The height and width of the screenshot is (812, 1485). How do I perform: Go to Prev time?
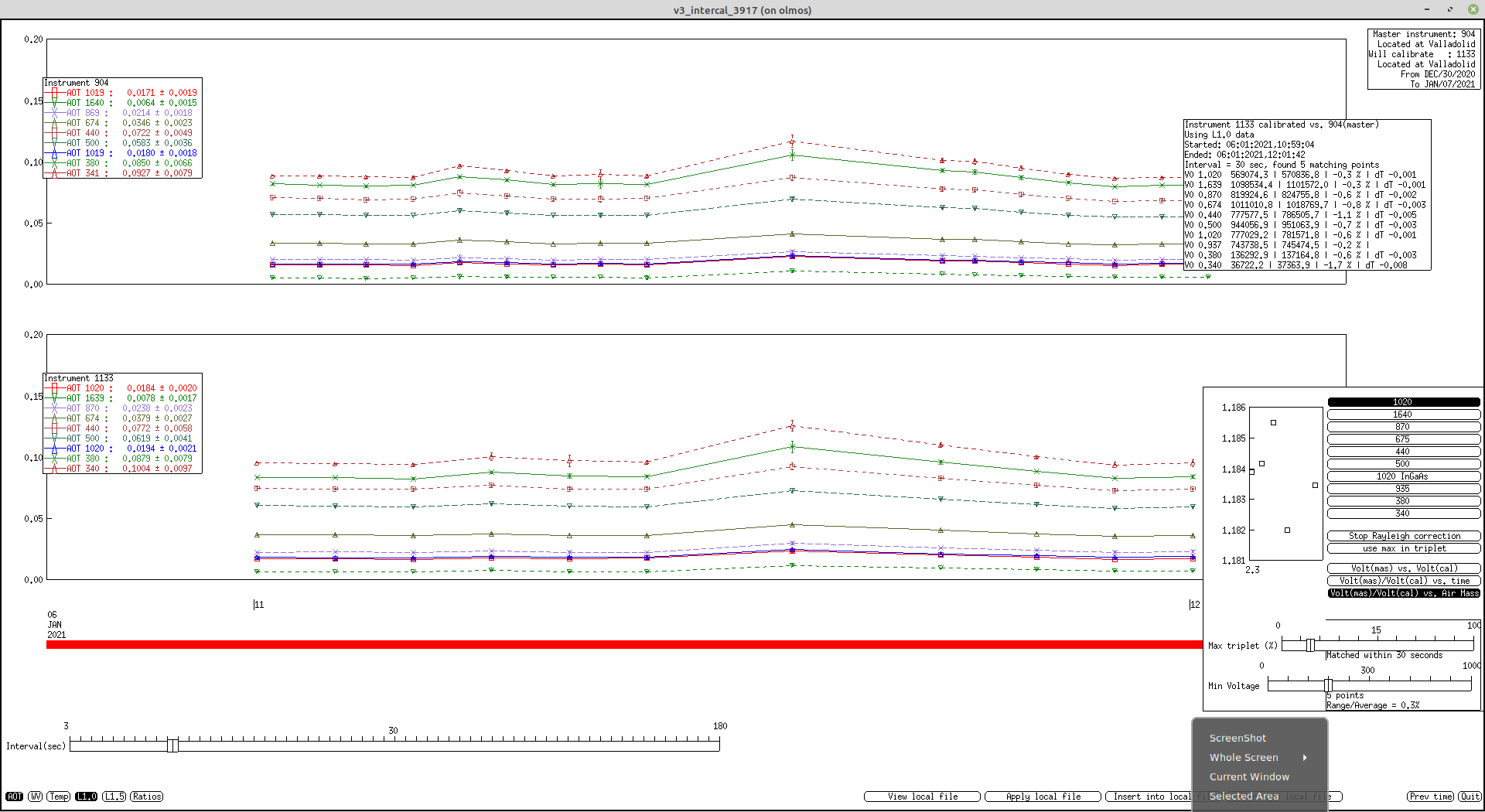coord(1430,797)
